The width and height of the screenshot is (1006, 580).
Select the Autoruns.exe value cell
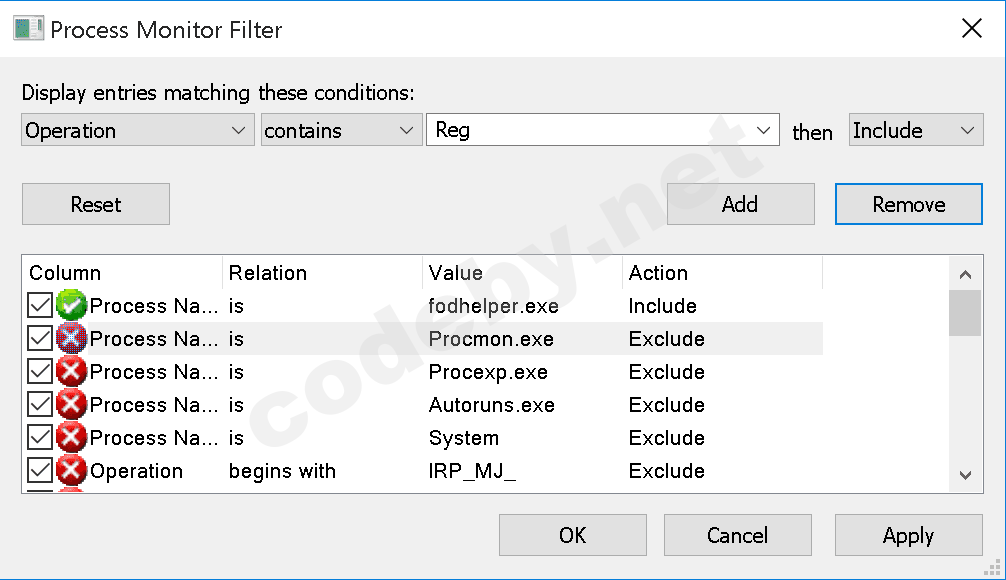click(x=491, y=405)
